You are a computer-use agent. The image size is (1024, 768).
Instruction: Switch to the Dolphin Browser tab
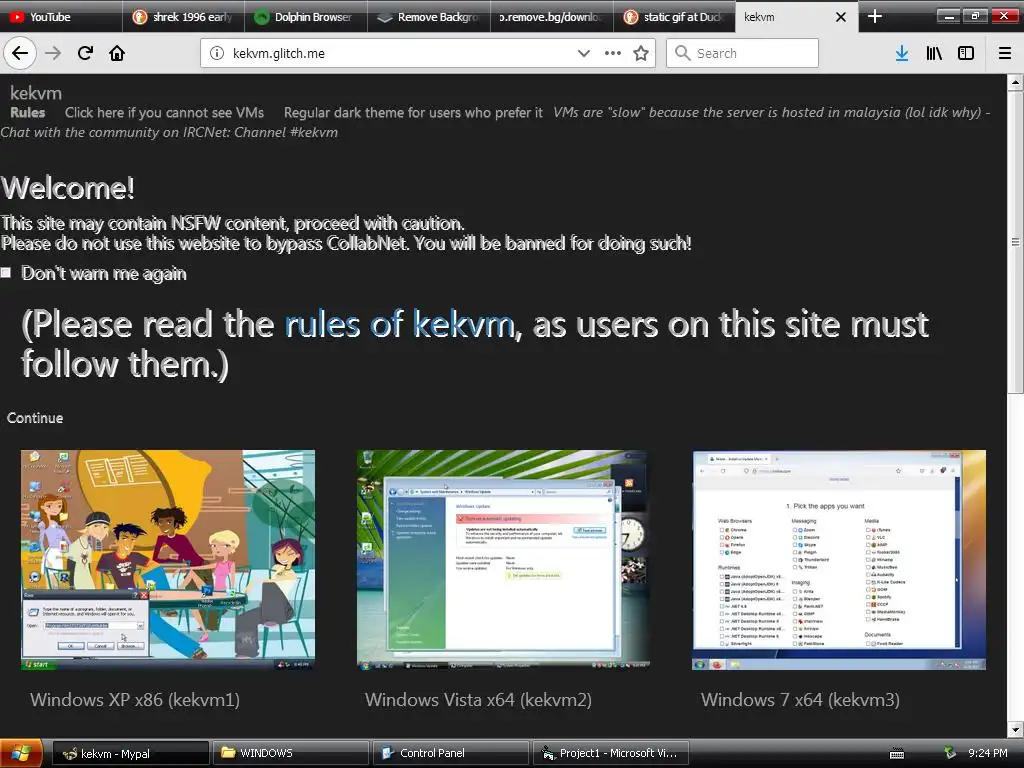pyautogui.click(x=306, y=16)
